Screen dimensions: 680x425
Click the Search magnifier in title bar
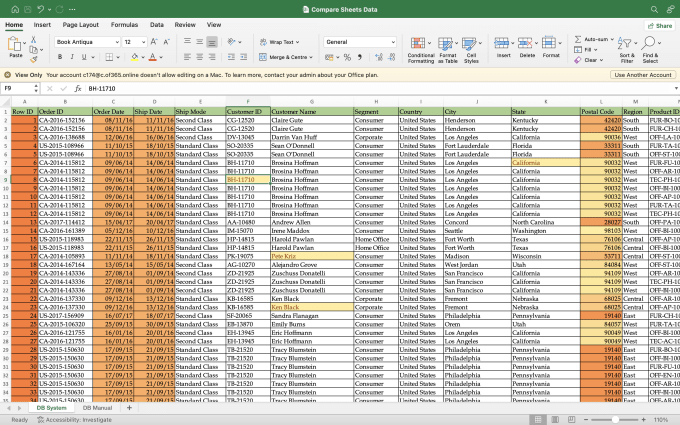654,9
